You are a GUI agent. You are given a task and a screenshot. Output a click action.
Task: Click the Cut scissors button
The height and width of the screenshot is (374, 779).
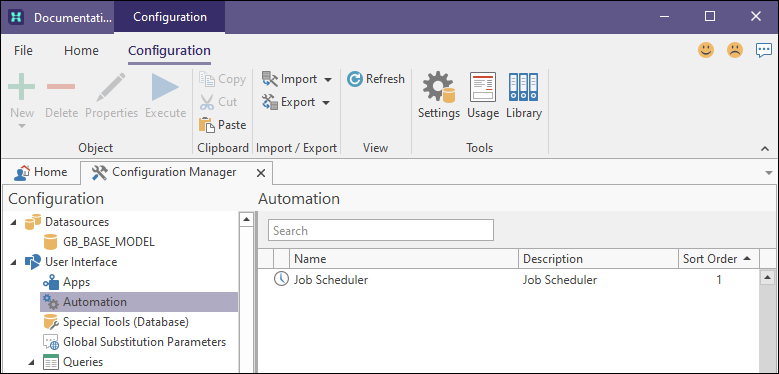219,102
